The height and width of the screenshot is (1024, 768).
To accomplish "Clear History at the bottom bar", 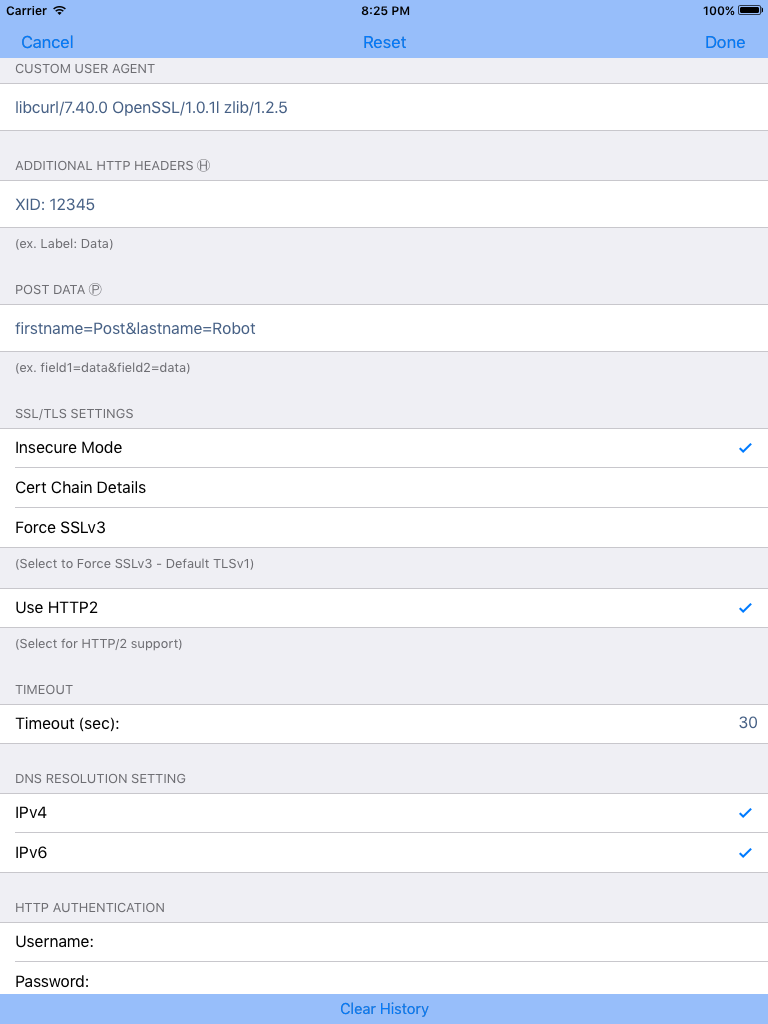I will (x=384, y=1009).
